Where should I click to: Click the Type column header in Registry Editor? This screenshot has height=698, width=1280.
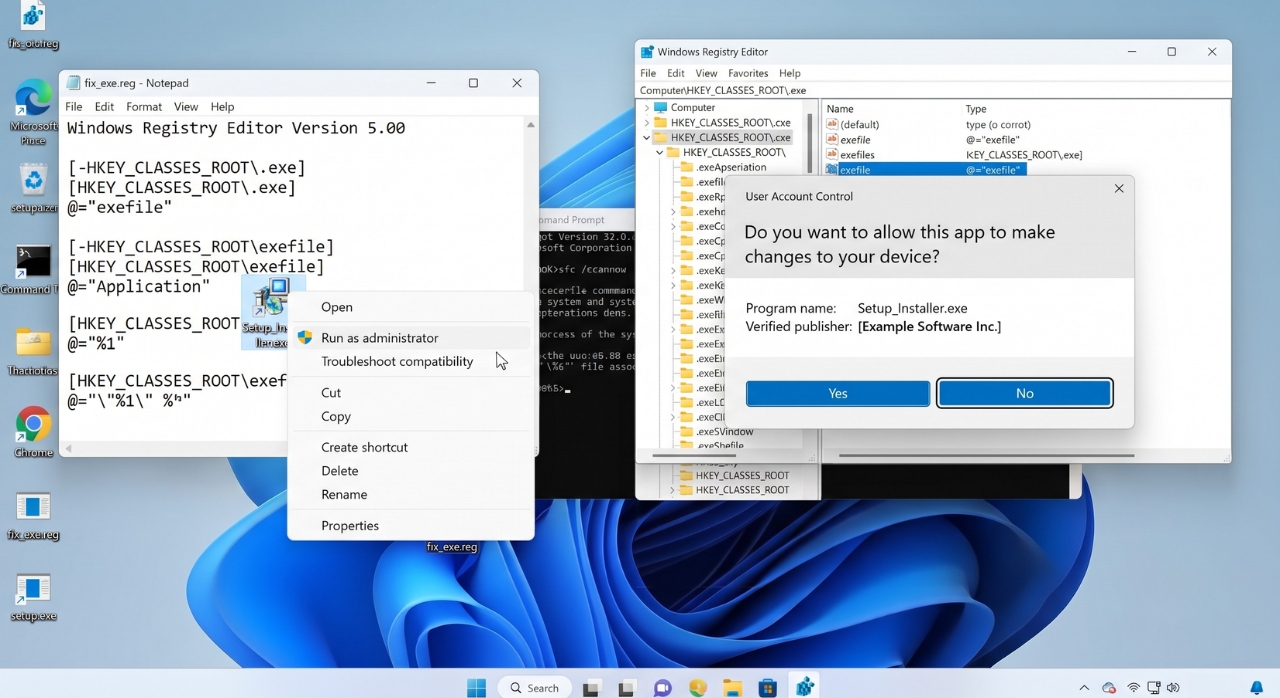pyautogui.click(x=976, y=108)
